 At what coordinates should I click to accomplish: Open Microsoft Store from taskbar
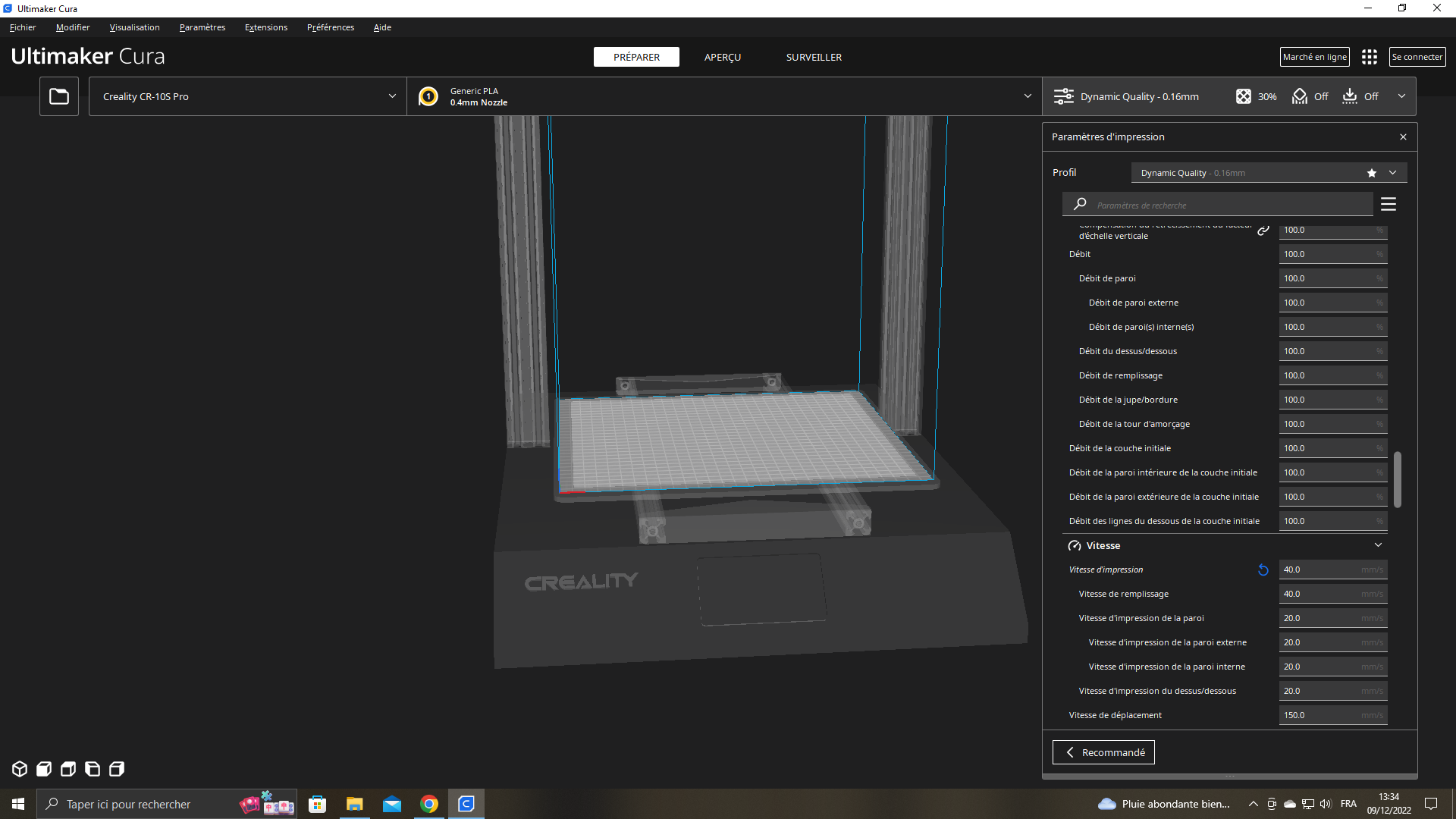(317, 804)
